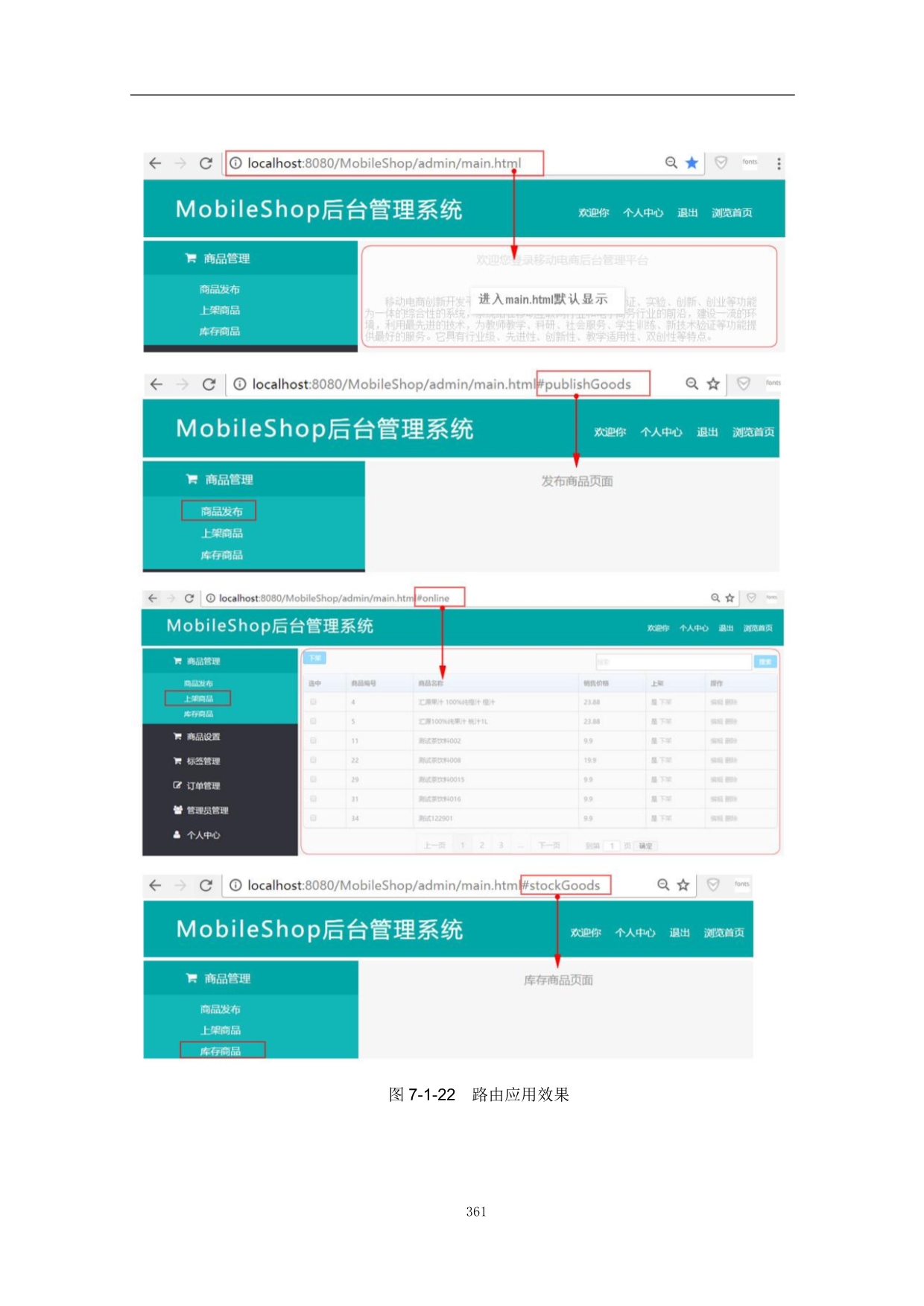
Task: Select the red-outlined 商品发布 menu item
Action: (x=219, y=511)
